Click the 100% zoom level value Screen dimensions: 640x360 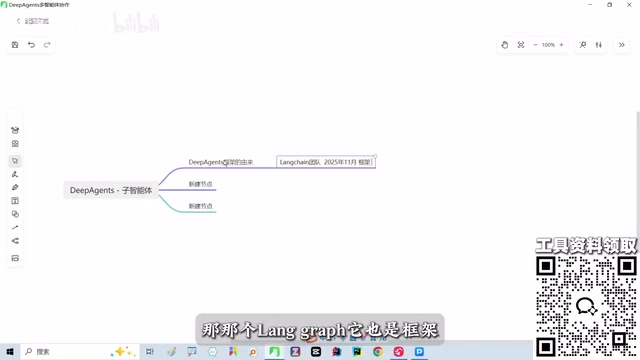click(548, 45)
